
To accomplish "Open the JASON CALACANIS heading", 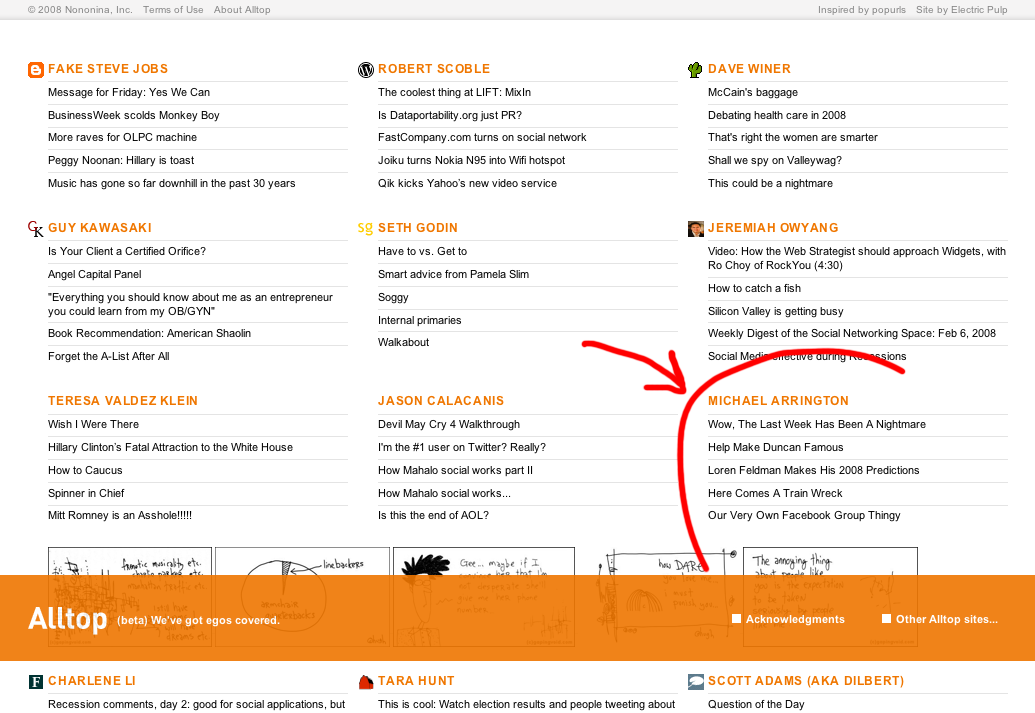I will 441,401.
